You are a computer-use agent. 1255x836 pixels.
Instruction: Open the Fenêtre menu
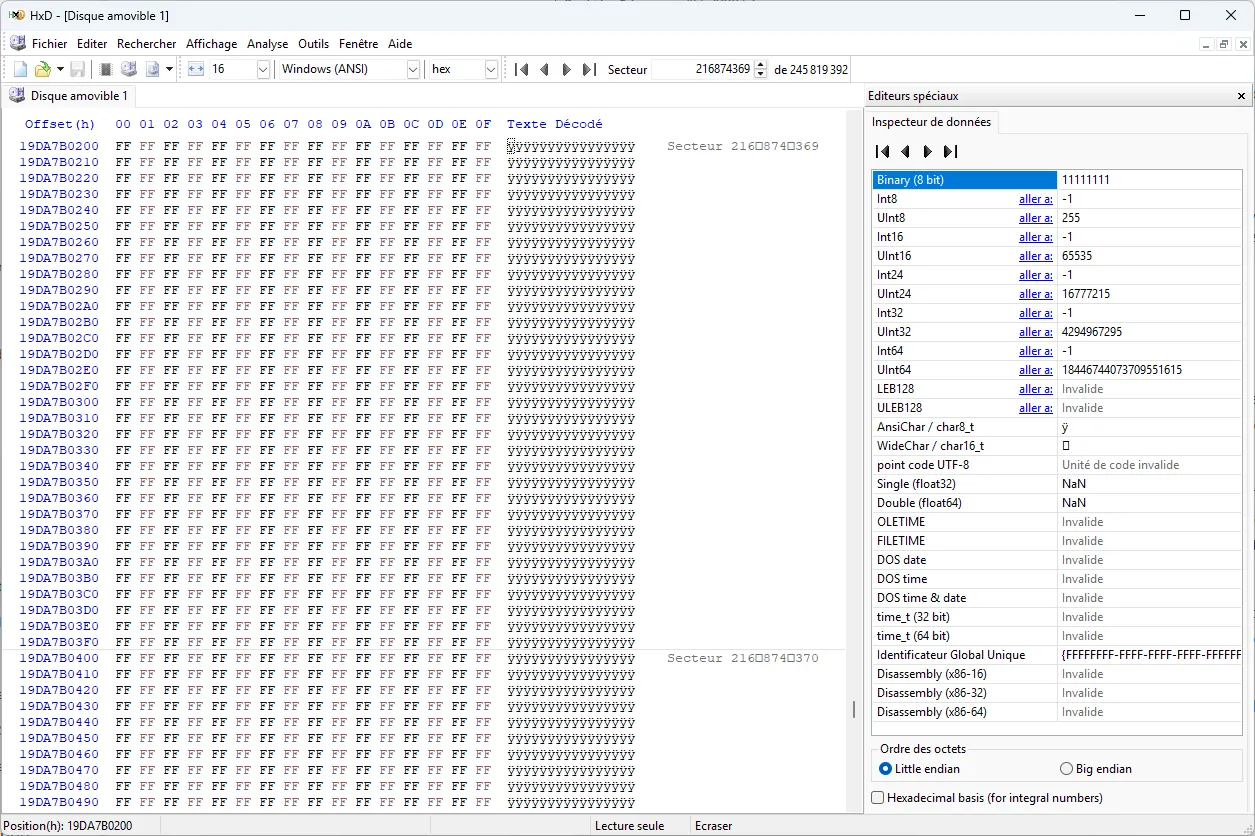358,44
